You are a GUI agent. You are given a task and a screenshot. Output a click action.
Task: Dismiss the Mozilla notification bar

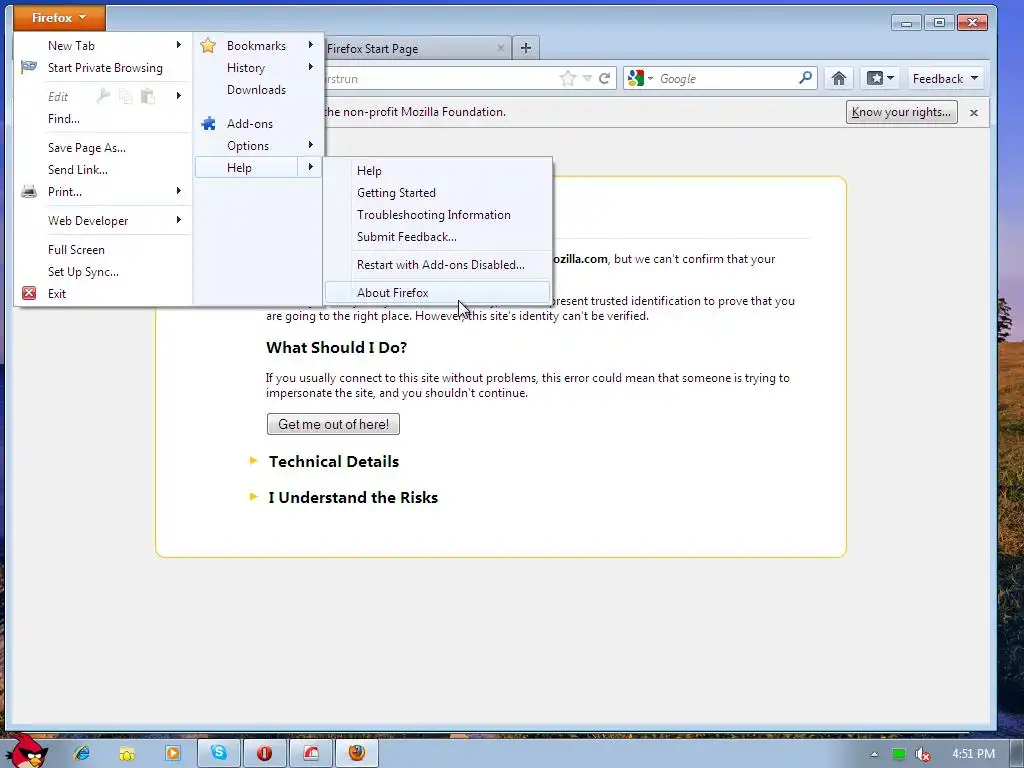[974, 113]
